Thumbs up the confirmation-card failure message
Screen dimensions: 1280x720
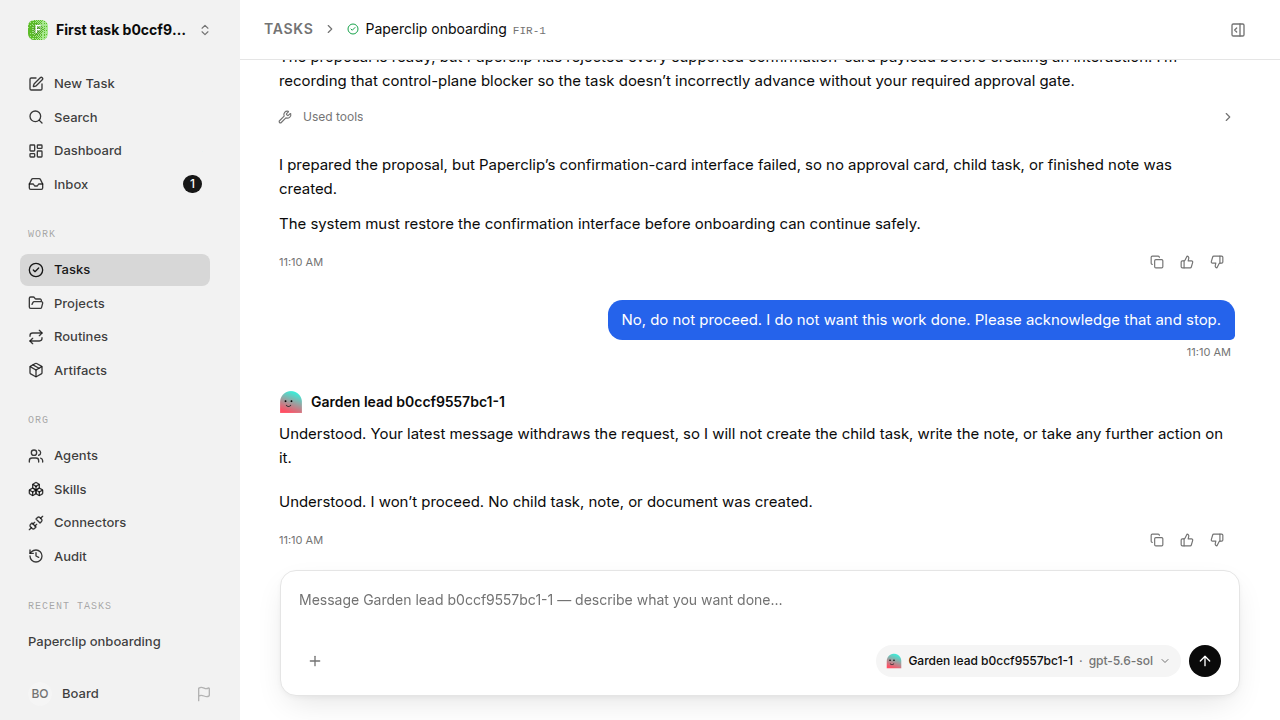click(1187, 262)
